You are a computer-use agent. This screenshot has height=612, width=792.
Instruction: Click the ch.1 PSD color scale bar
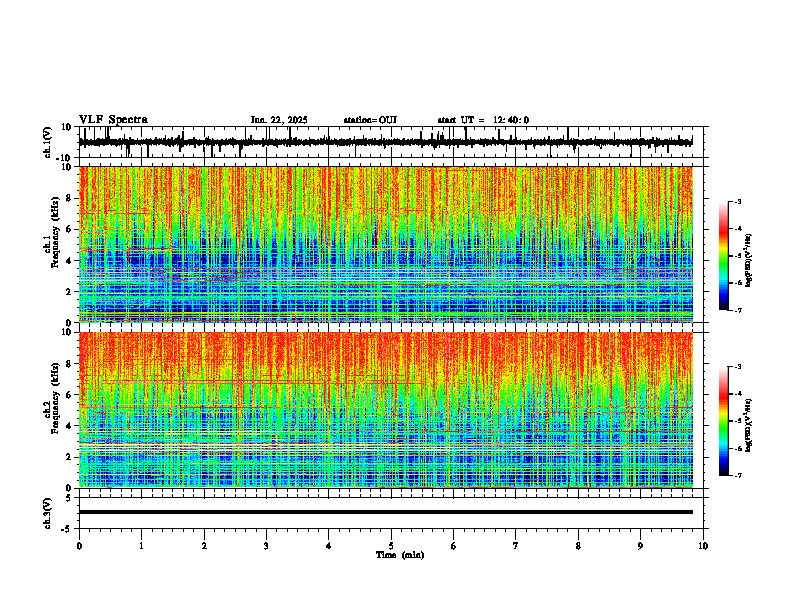tap(724, 256)
